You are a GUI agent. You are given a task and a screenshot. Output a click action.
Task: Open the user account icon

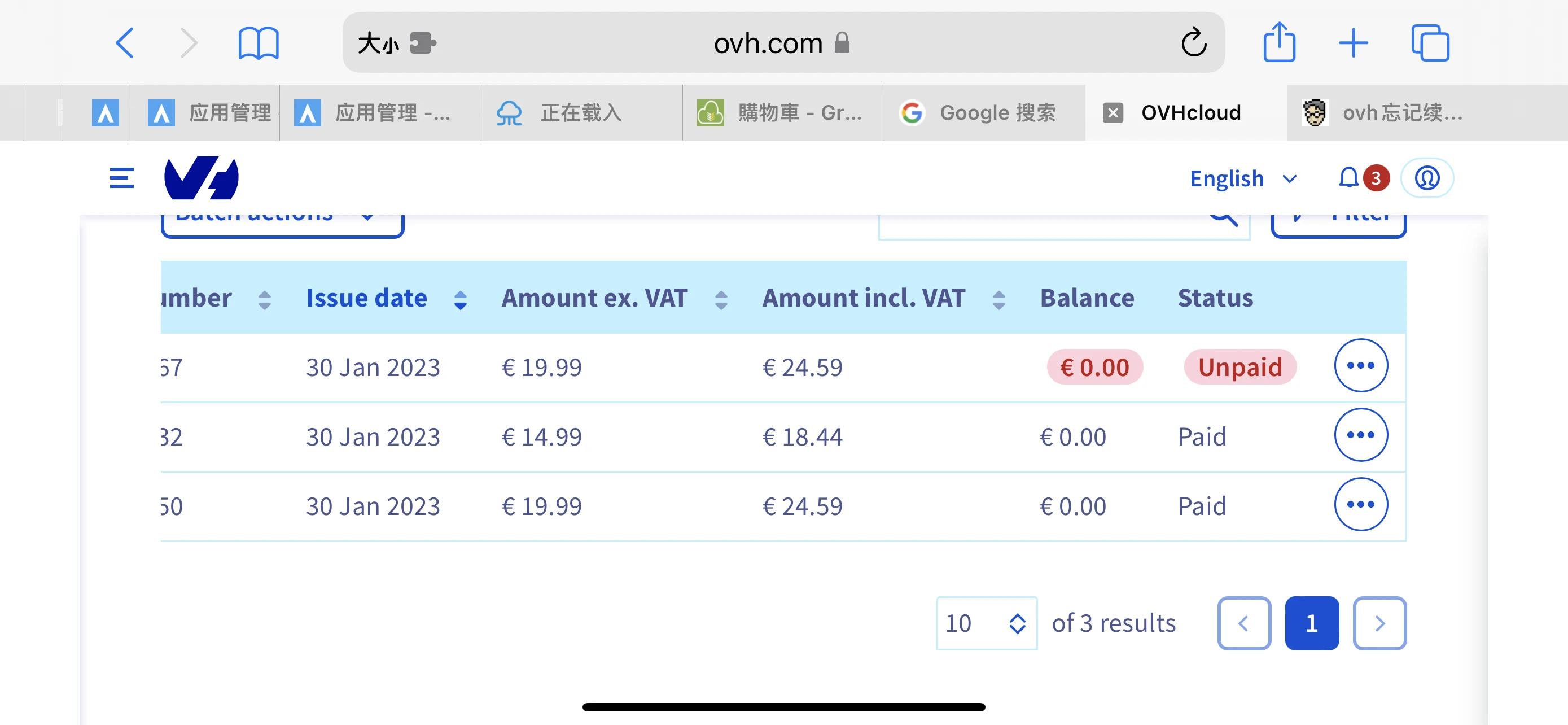(1426, 178)
